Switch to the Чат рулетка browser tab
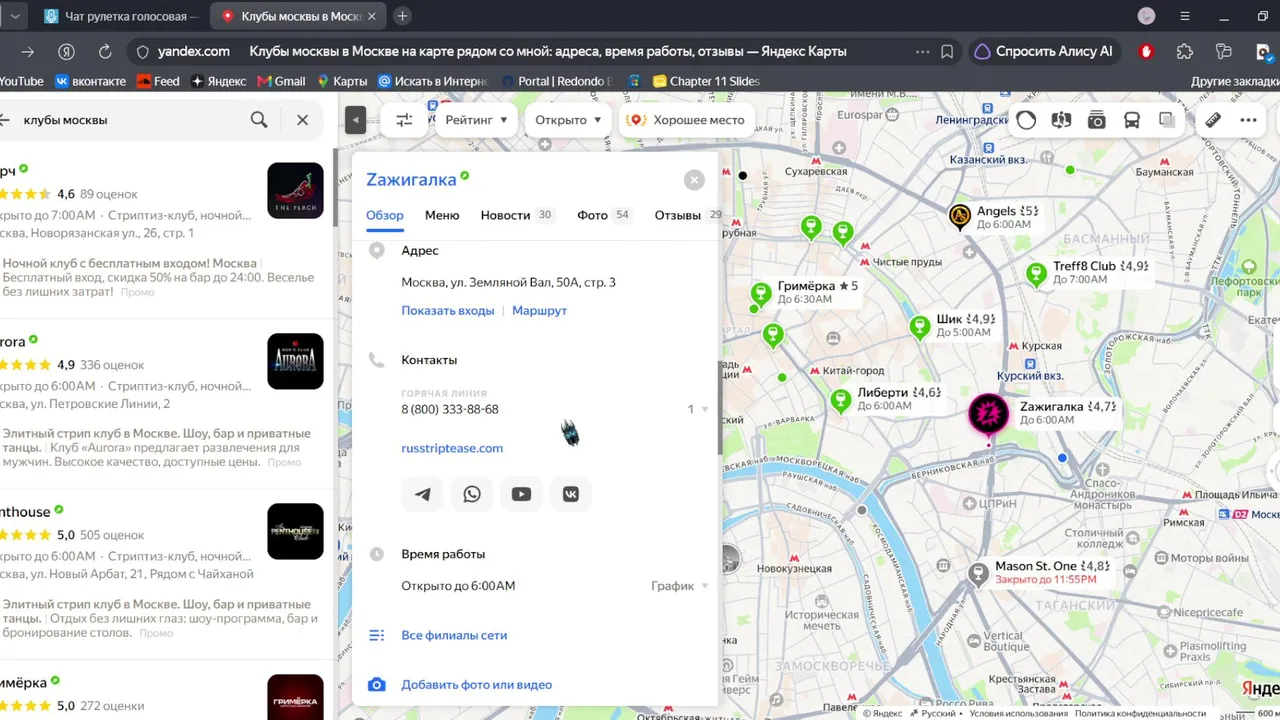Viewport: 1280px width, 720px height. coord(120,16)
